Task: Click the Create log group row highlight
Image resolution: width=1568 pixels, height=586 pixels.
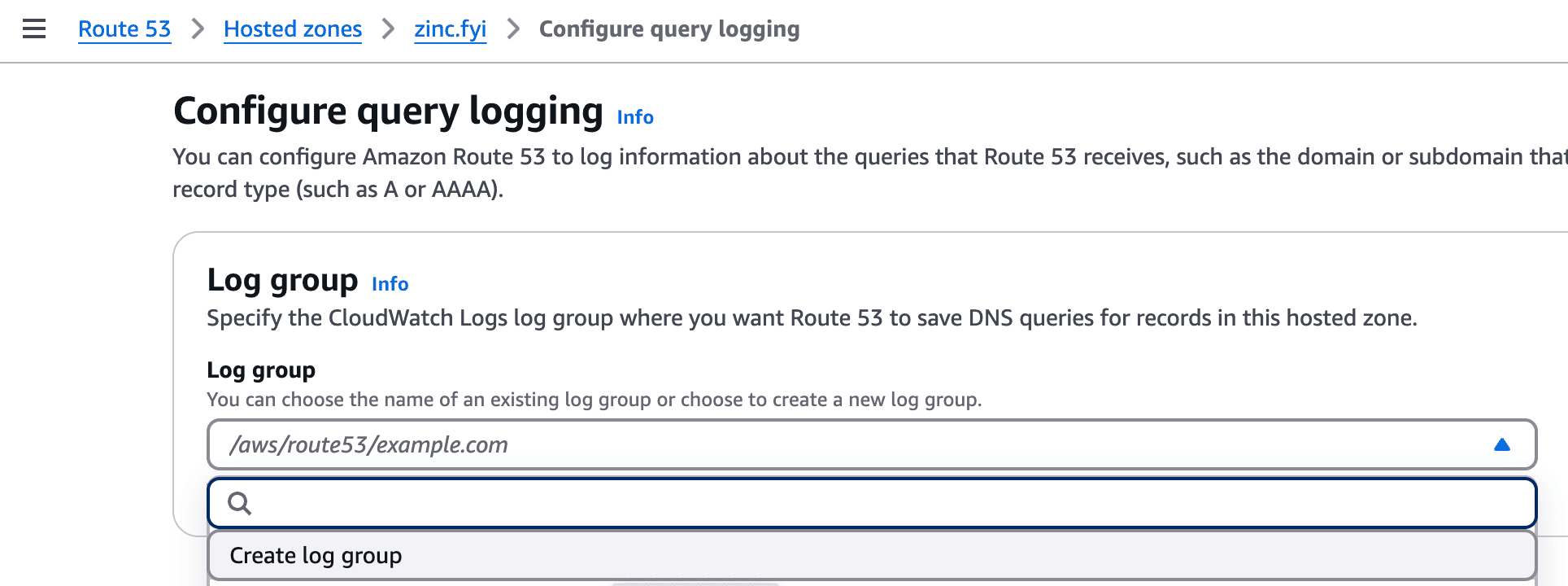Action: pyautogui.click(x=813, y=555)
